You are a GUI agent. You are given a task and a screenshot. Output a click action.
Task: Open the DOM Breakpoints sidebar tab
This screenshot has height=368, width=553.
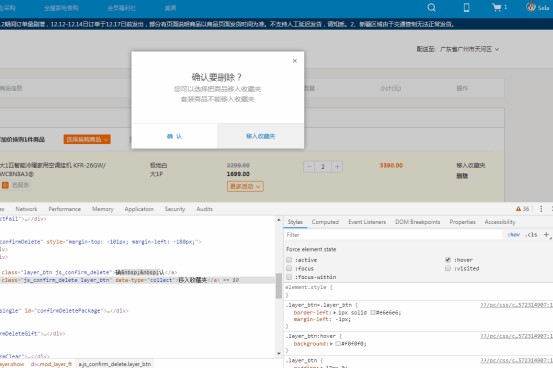coord(418,222)
